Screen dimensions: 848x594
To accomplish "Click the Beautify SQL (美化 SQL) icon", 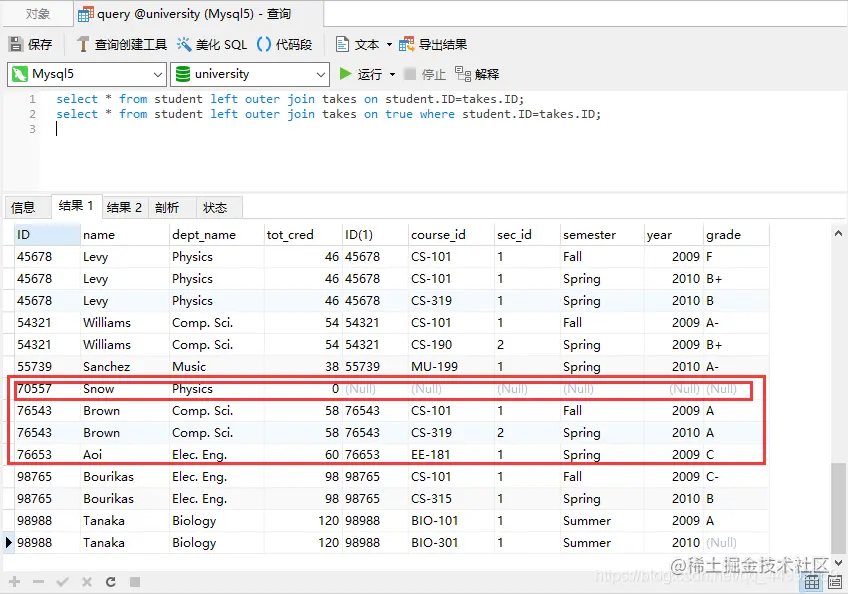I will click(184, 44).
